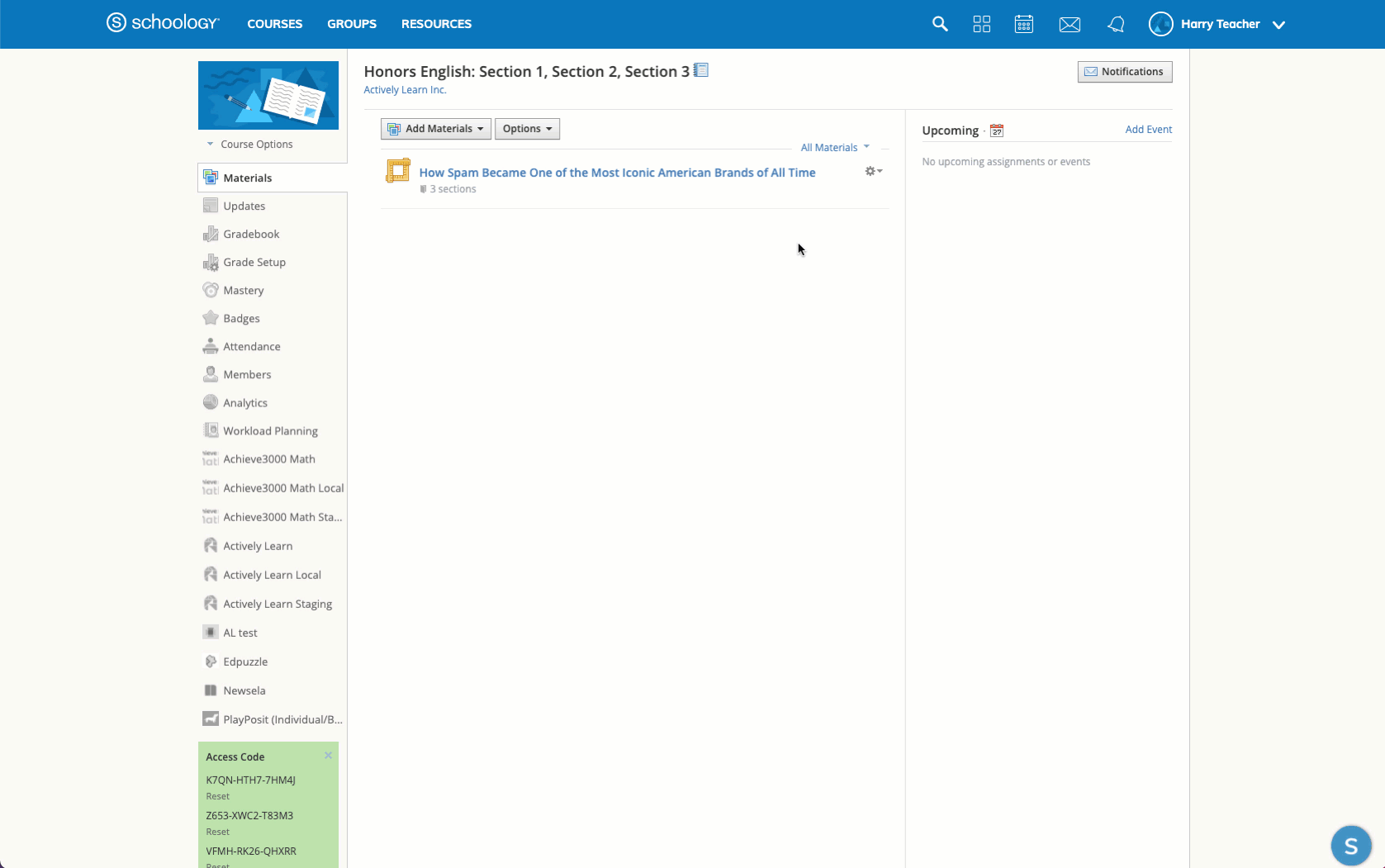Click the Actively Learn Staging icon
The image size is (1385, 868).
tap(211, 603)
